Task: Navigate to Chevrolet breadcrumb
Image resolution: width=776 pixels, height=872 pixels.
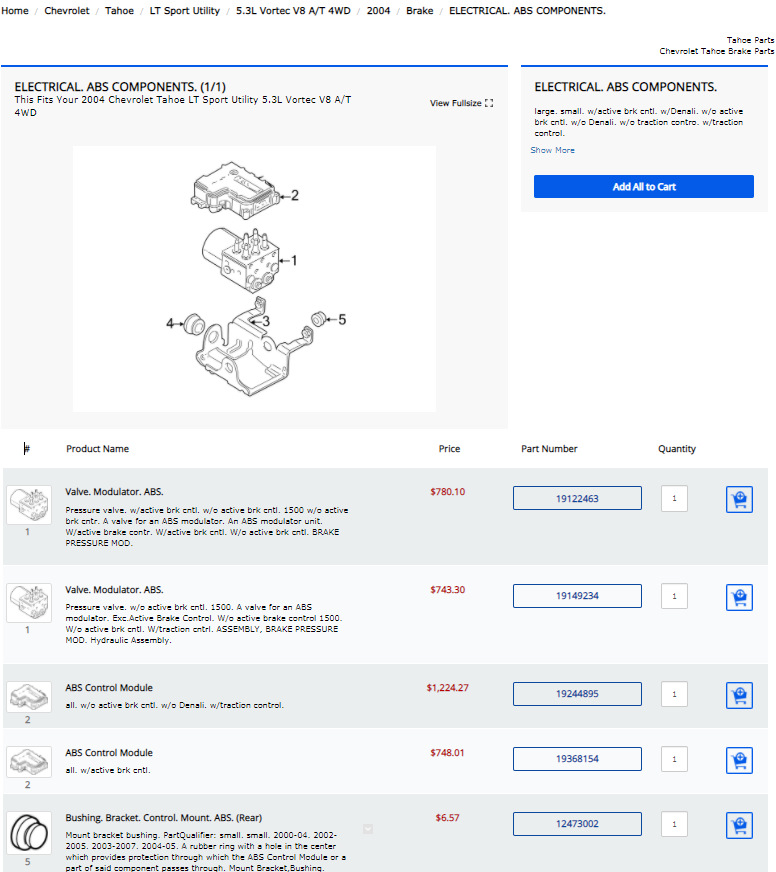Action: [67, 11]
